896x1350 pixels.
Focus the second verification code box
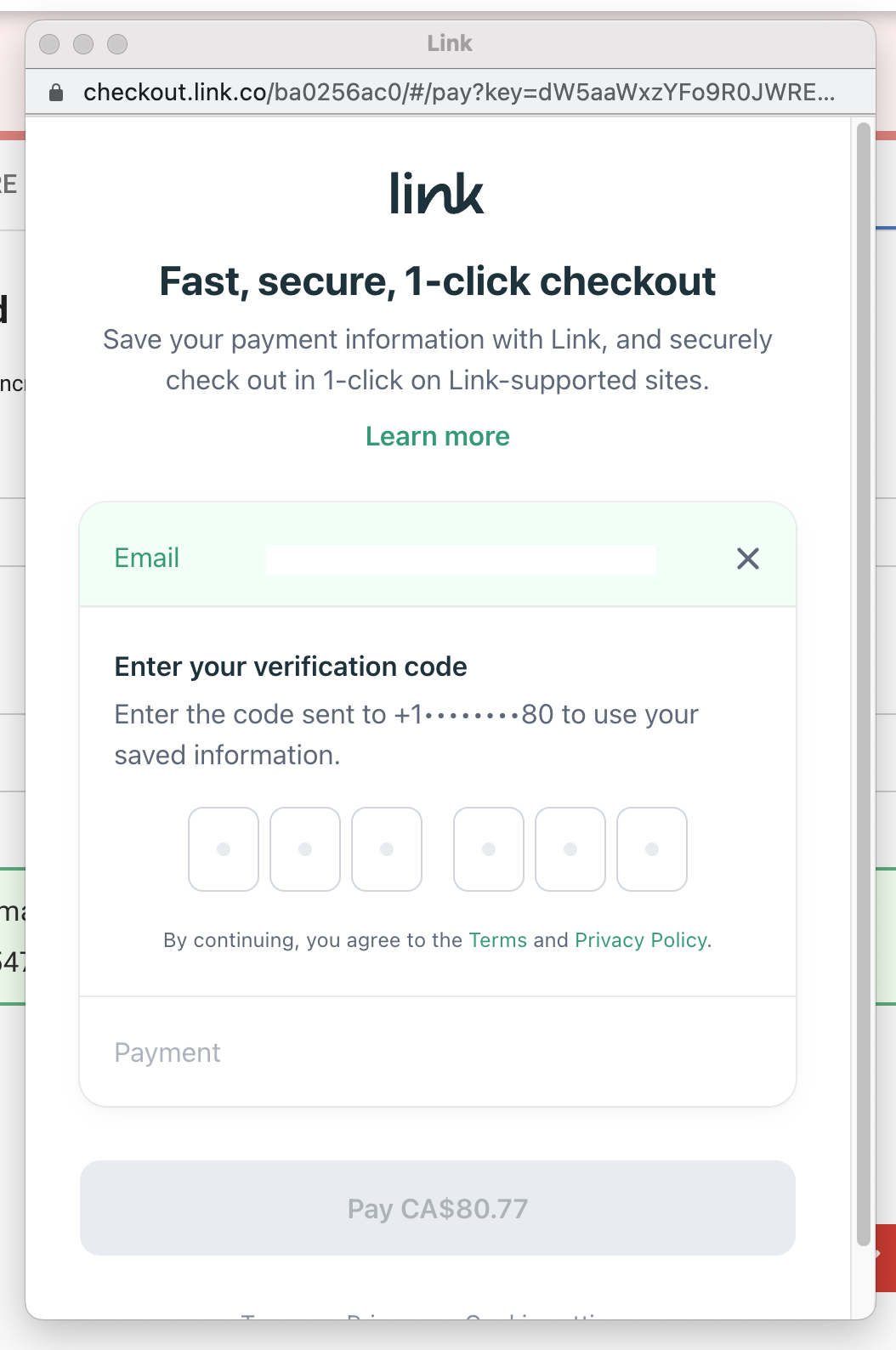(305, 849)
